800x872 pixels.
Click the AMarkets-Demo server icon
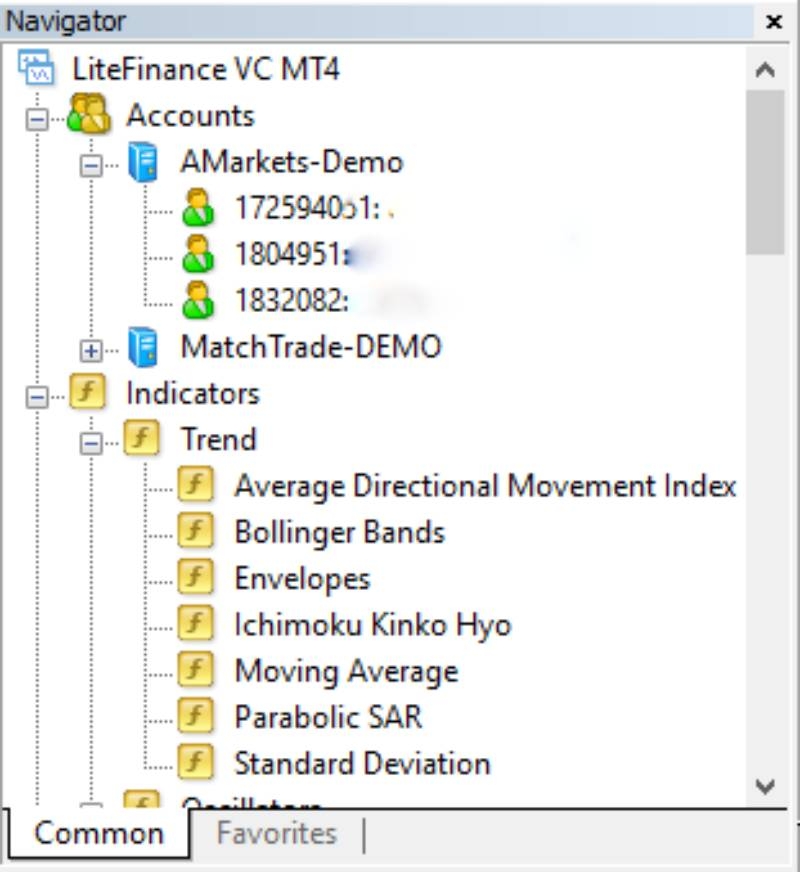coord(143,162)
